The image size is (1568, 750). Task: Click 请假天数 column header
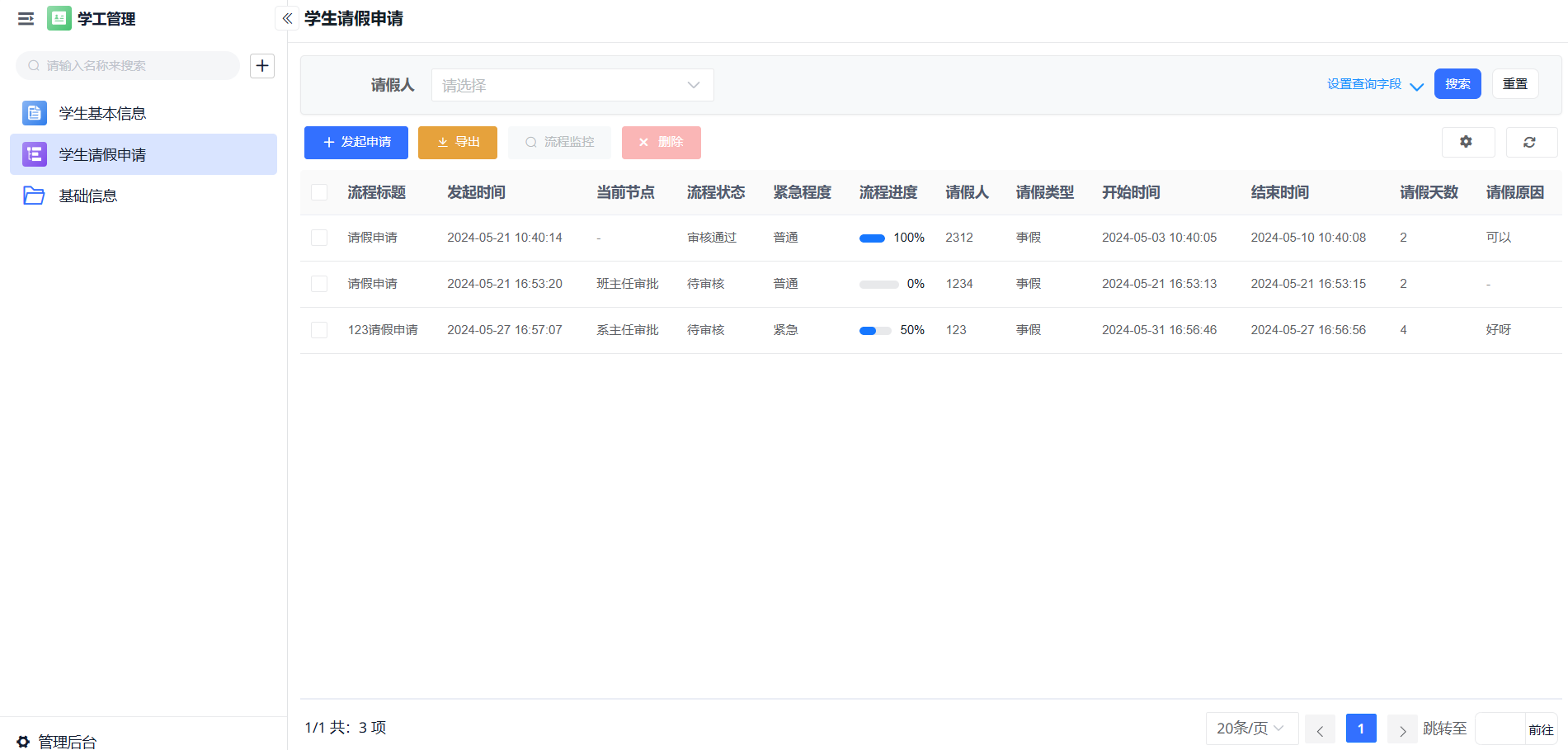(x=1429, y=192)
